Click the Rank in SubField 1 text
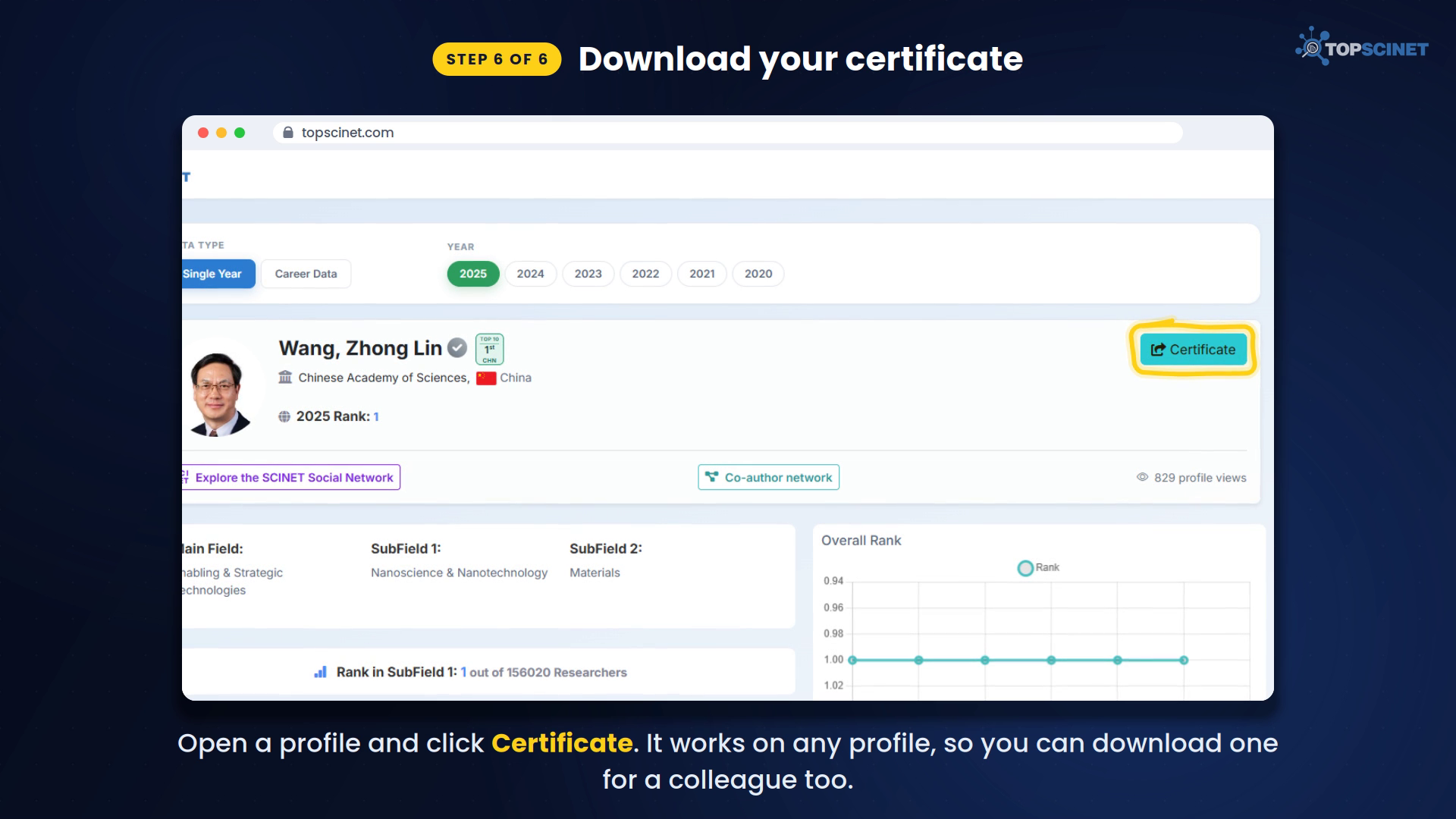Image resolution: width=1456 pixels, height=819 pixels. tap(397, 672)
